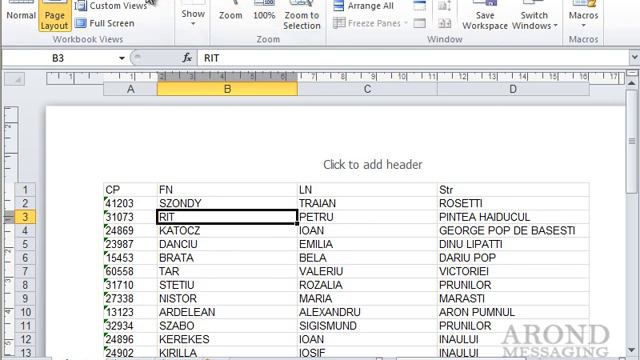
Task: Select row 1 header
Action: (x=25, y=190)
